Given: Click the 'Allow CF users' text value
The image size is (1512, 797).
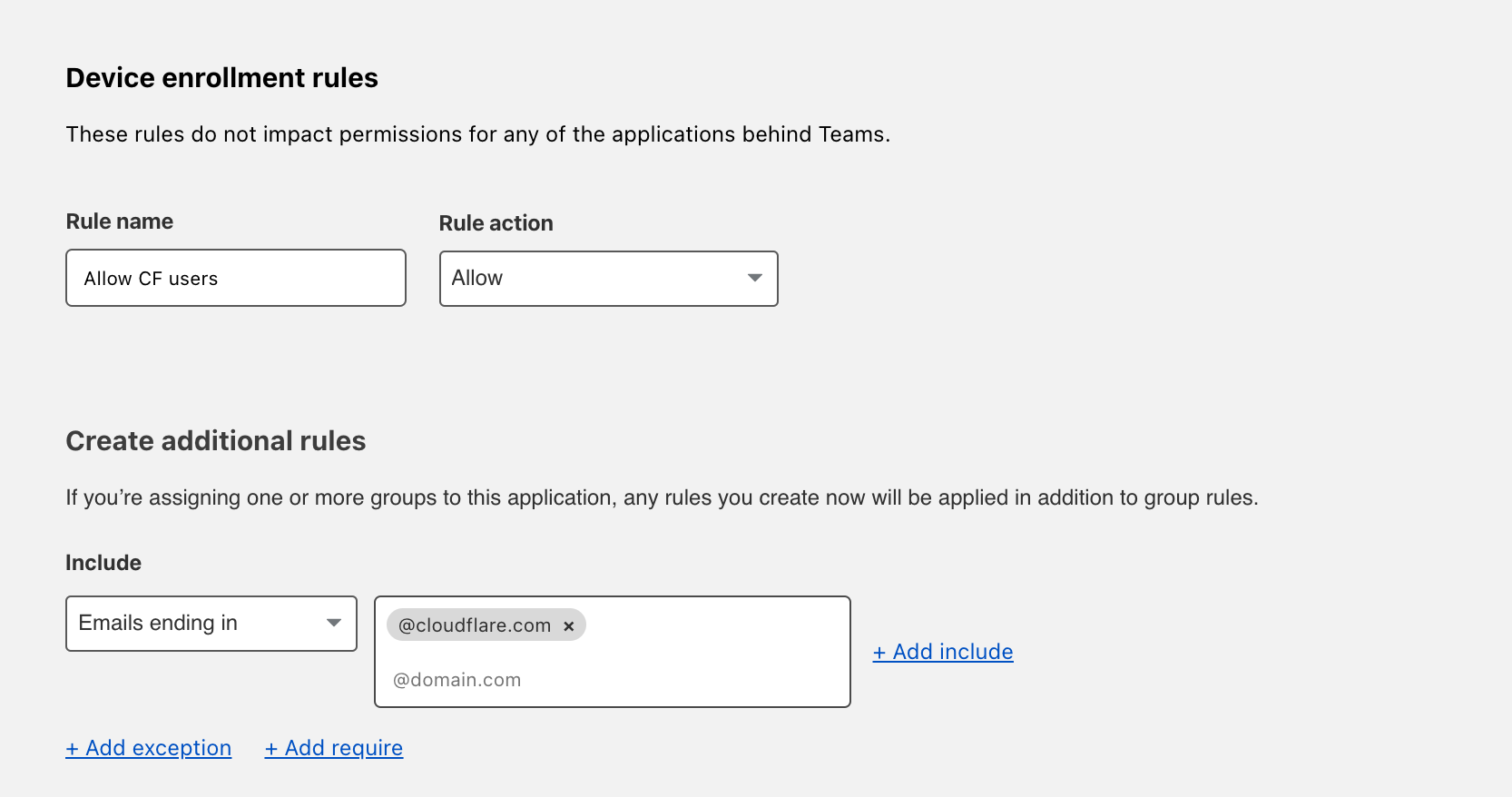Looking at the screenshot, I should tap(151, 279).
